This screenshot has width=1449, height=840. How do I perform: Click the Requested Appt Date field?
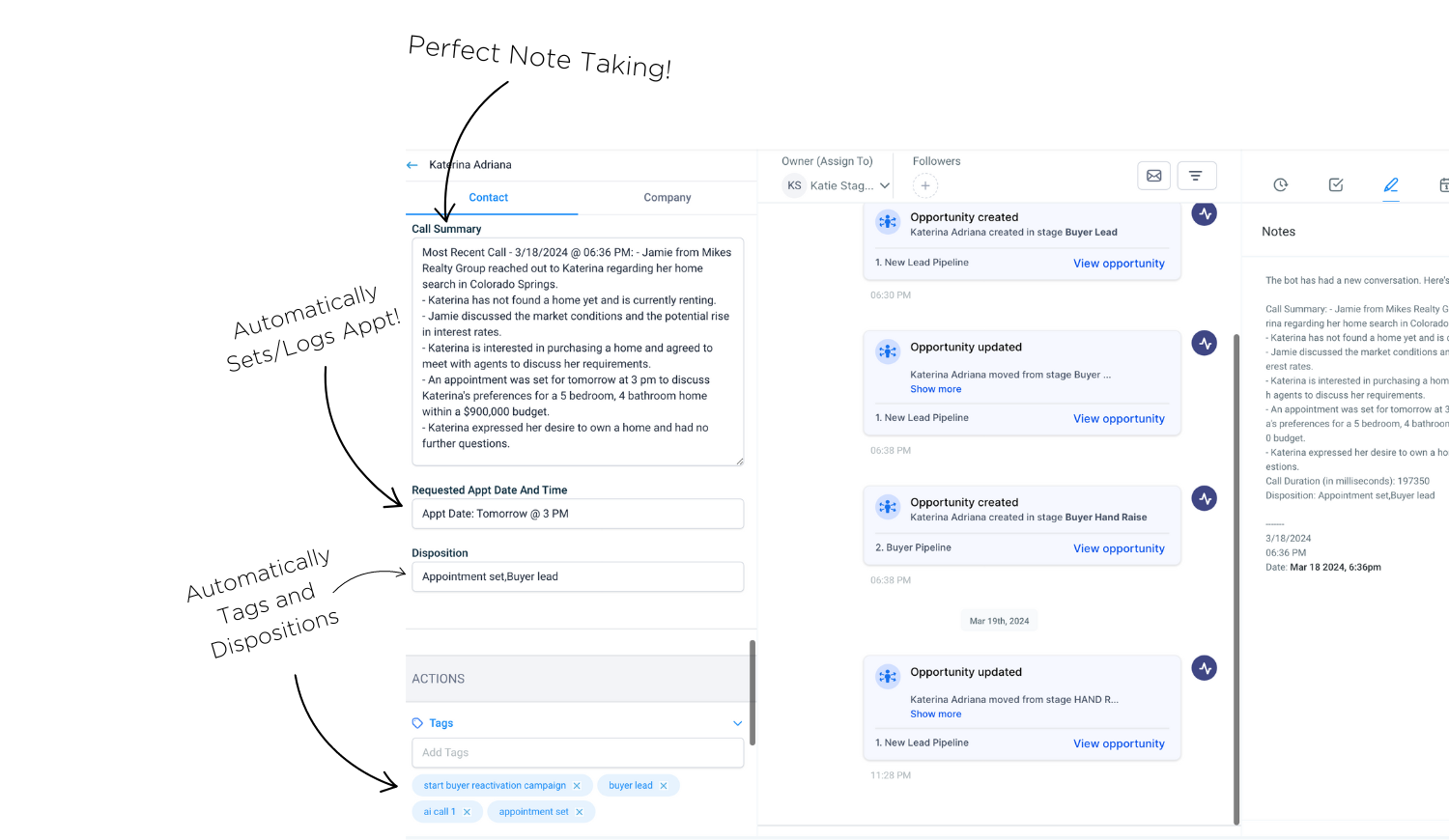577,514
